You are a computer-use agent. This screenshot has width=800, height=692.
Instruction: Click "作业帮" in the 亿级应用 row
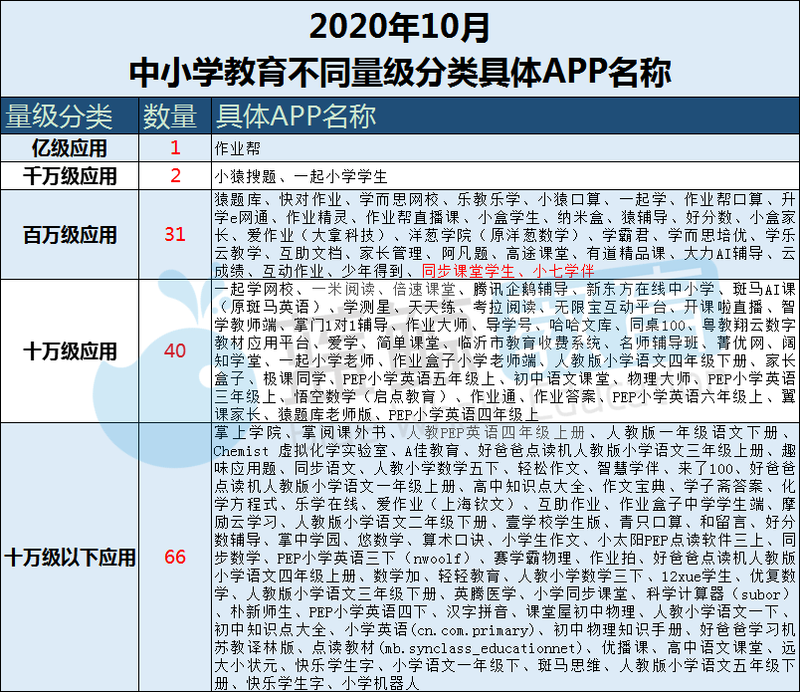click(237, 149)
